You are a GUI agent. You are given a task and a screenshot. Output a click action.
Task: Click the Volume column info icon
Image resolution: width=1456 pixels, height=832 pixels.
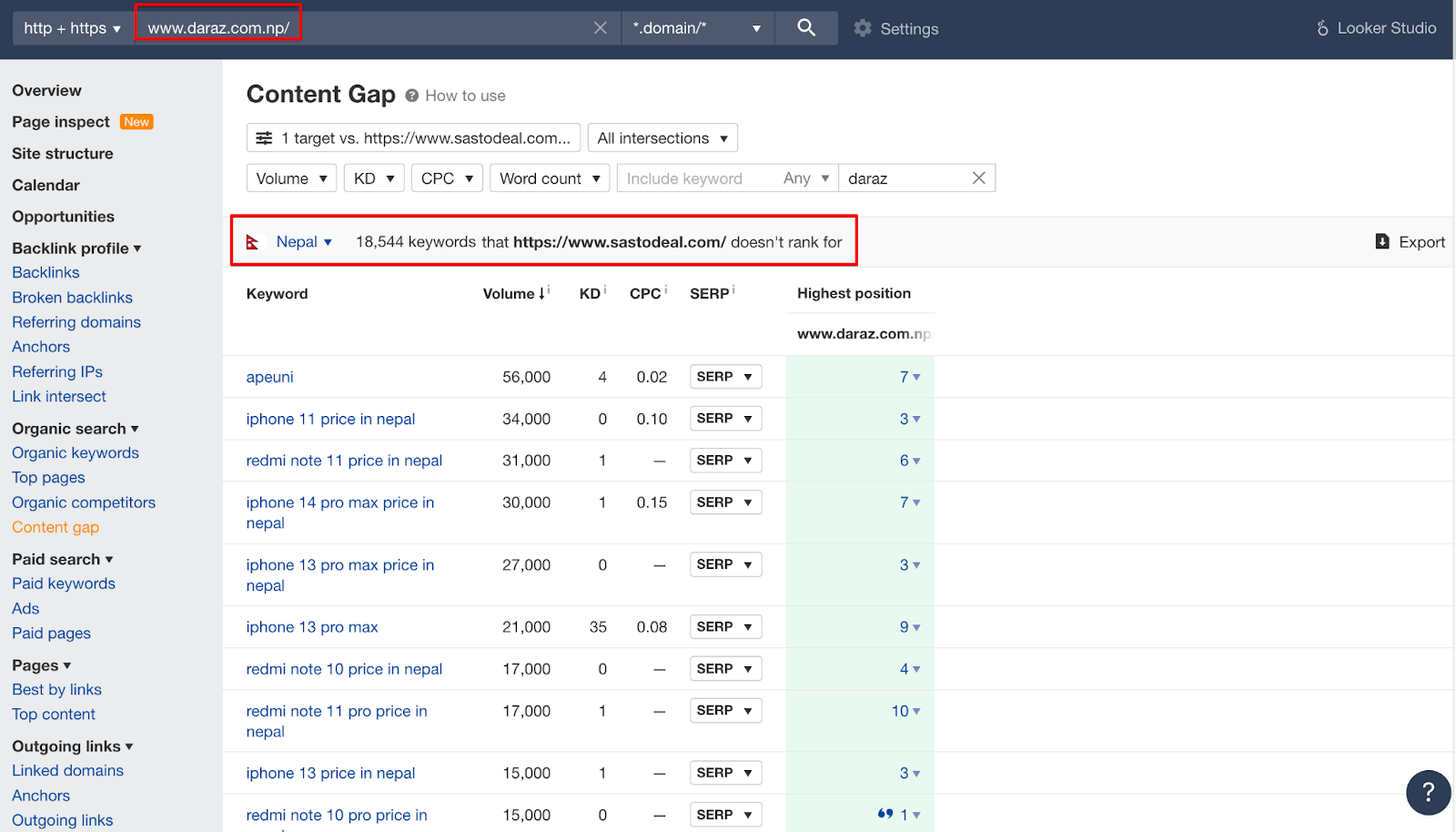tap(549, 289)
